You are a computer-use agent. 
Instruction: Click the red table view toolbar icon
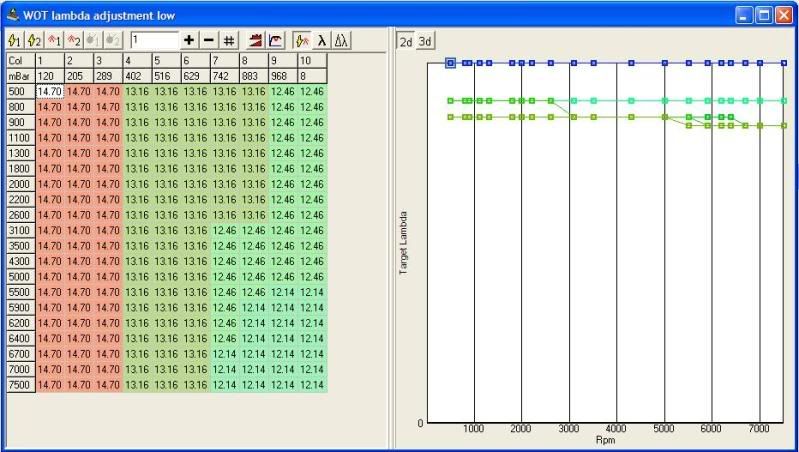254,40
